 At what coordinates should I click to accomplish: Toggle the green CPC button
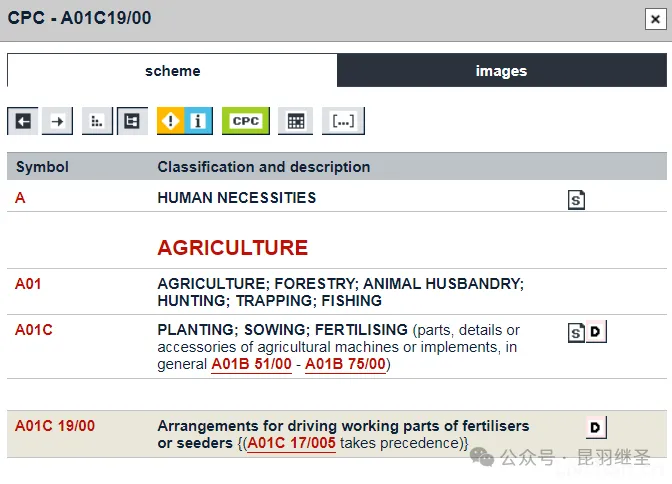tap(245, 121)
